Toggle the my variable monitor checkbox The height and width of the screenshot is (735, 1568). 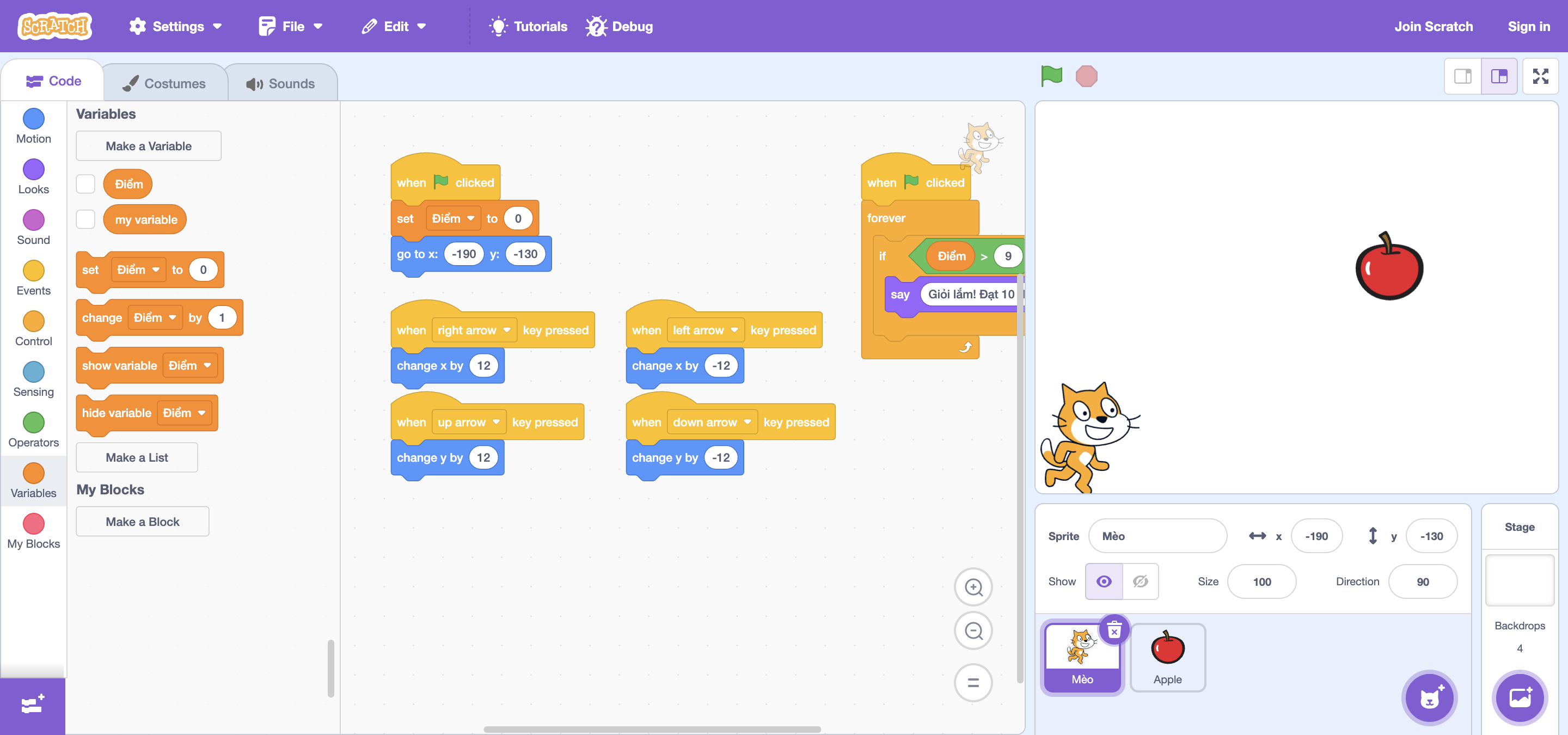tap(85, 219)
